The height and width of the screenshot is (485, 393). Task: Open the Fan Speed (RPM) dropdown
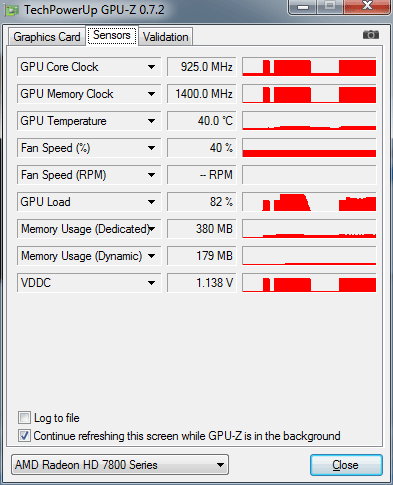click(x=151, y=175)
